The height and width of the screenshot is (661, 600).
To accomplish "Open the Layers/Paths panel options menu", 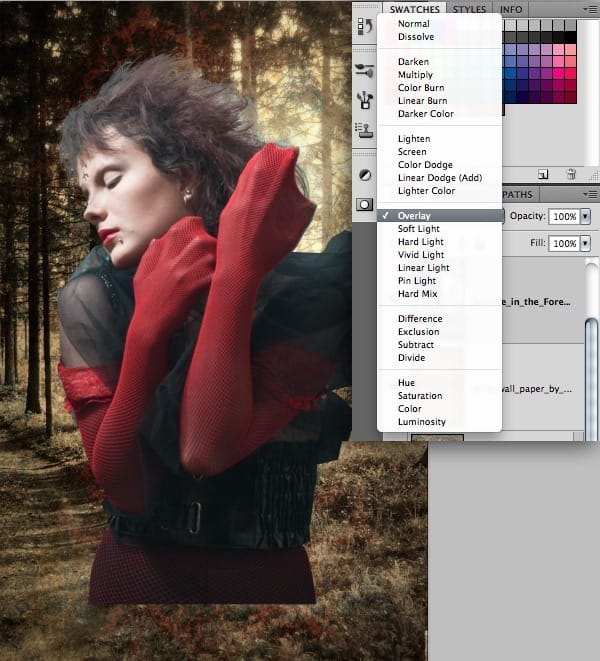I will [x=590, y=194].
